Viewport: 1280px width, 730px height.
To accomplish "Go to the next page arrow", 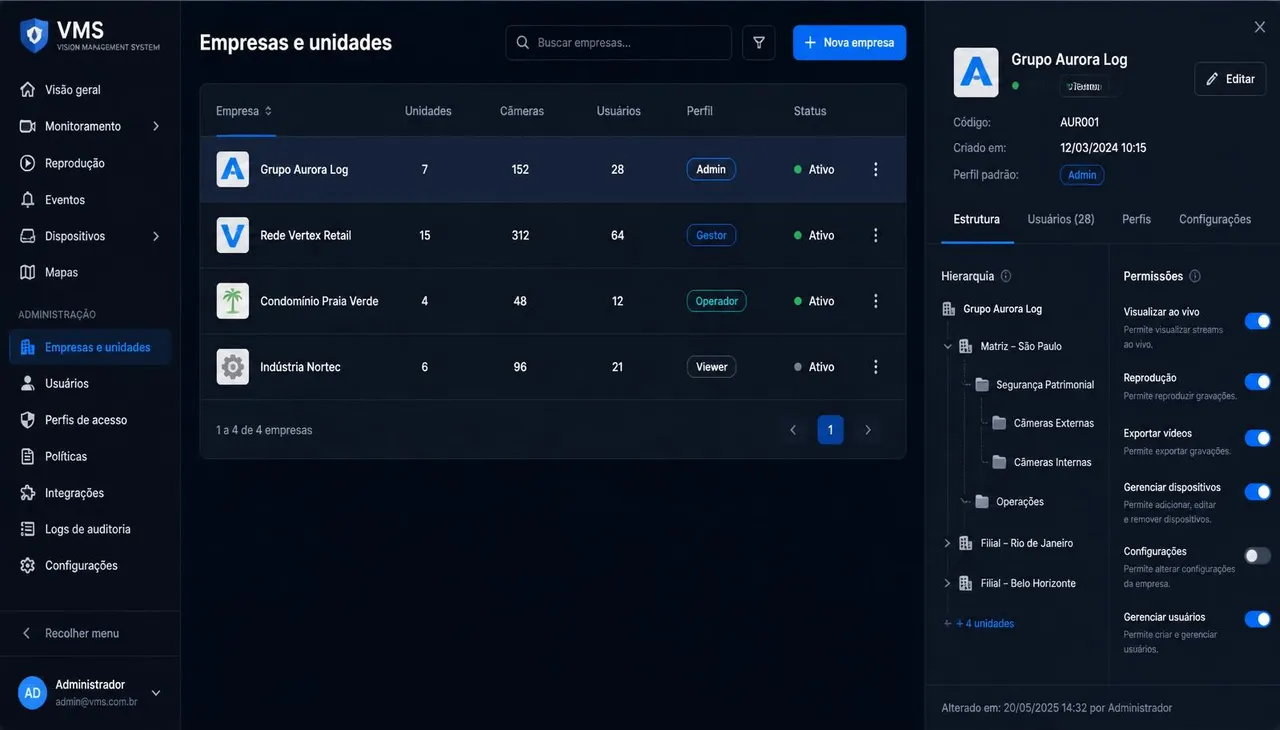I will [x=868, y=430].
